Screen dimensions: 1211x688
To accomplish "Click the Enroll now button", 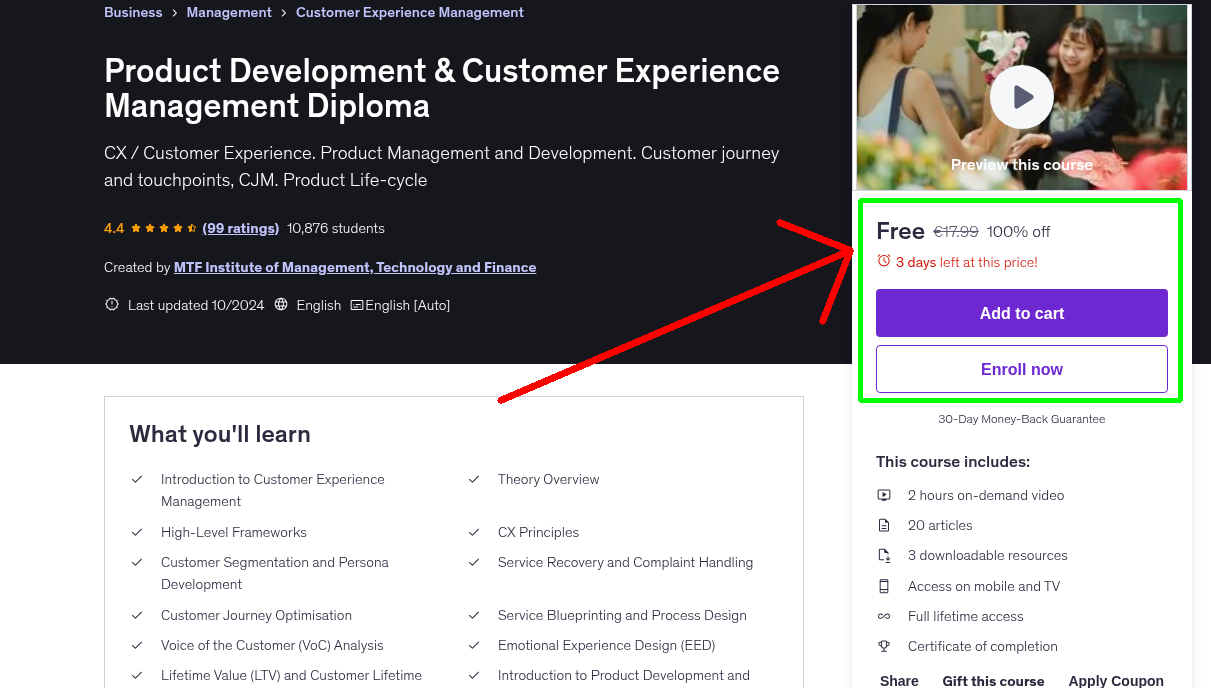I will coord(1021,369).
